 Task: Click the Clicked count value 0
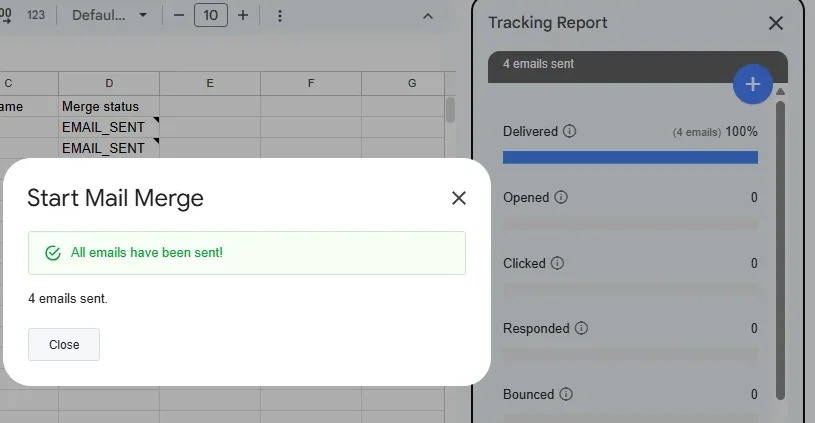tap(754, 263)
